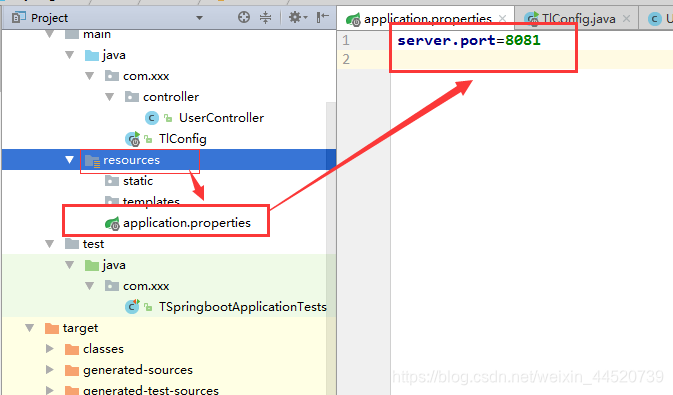Select the static folder
Image resolution: width=673 pixels, height=395 pixels.
pos(138,181)
